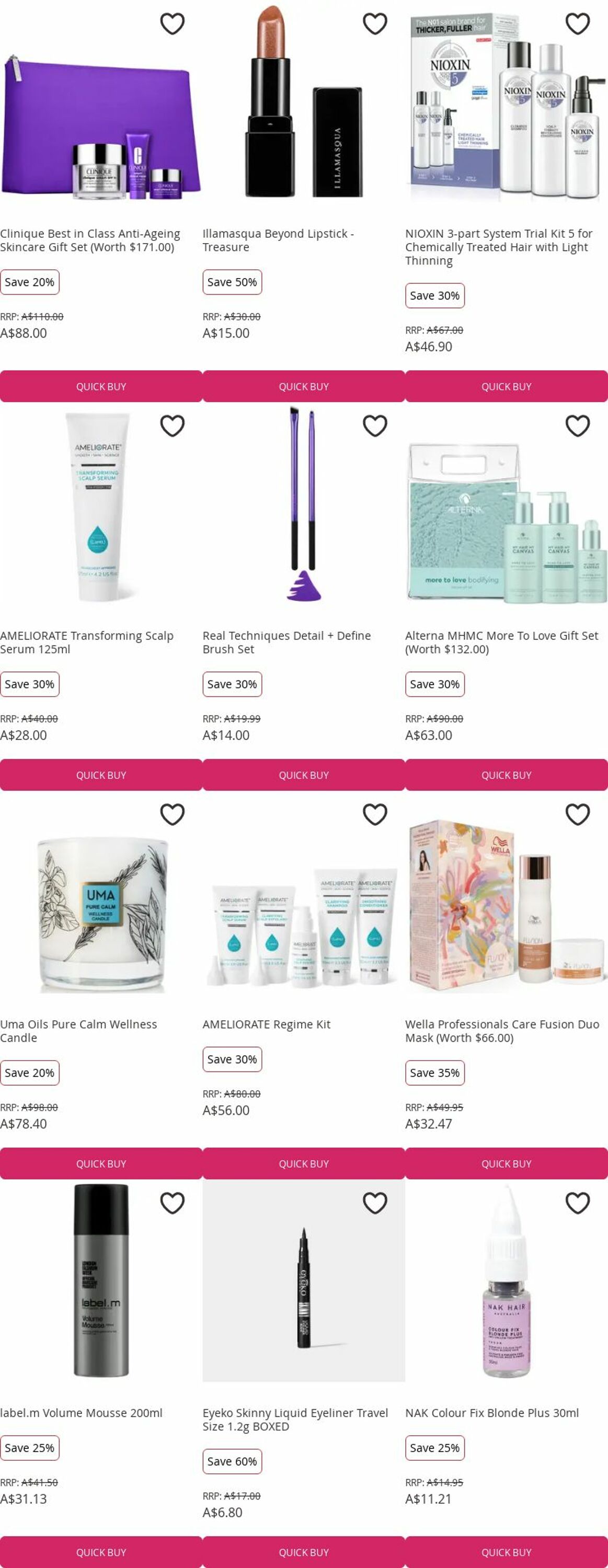The width and height of the screenshot is (608, 1568).
Task: Add Clinique Anti-Ageing Gift Set to wishlist
Action: tap(172, 24)
